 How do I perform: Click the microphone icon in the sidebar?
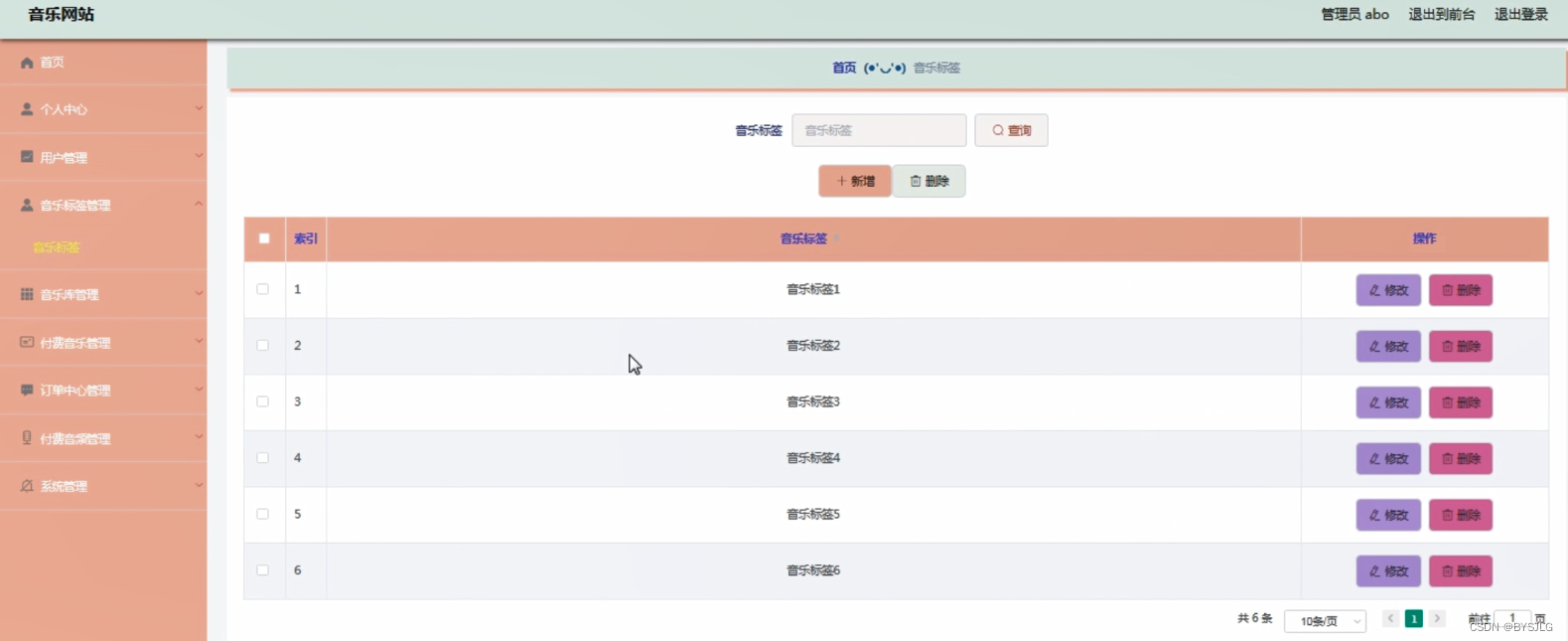[x=27, y=437]
